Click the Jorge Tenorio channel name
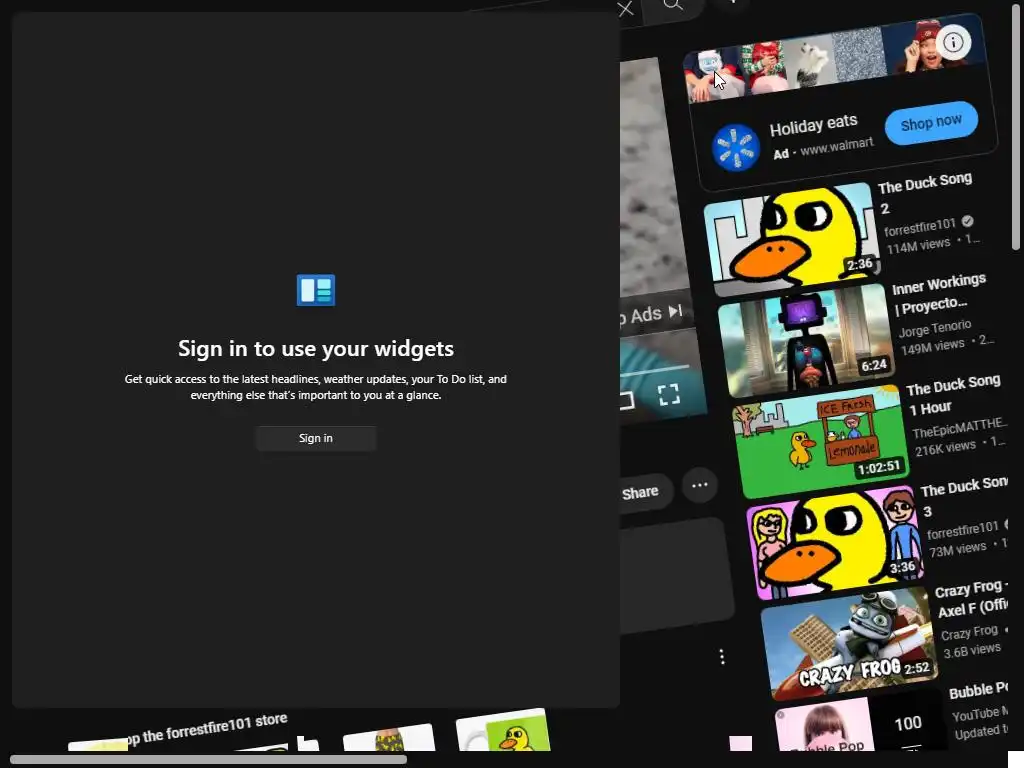Screen dimensions: 1024x768 pos(935,328)
